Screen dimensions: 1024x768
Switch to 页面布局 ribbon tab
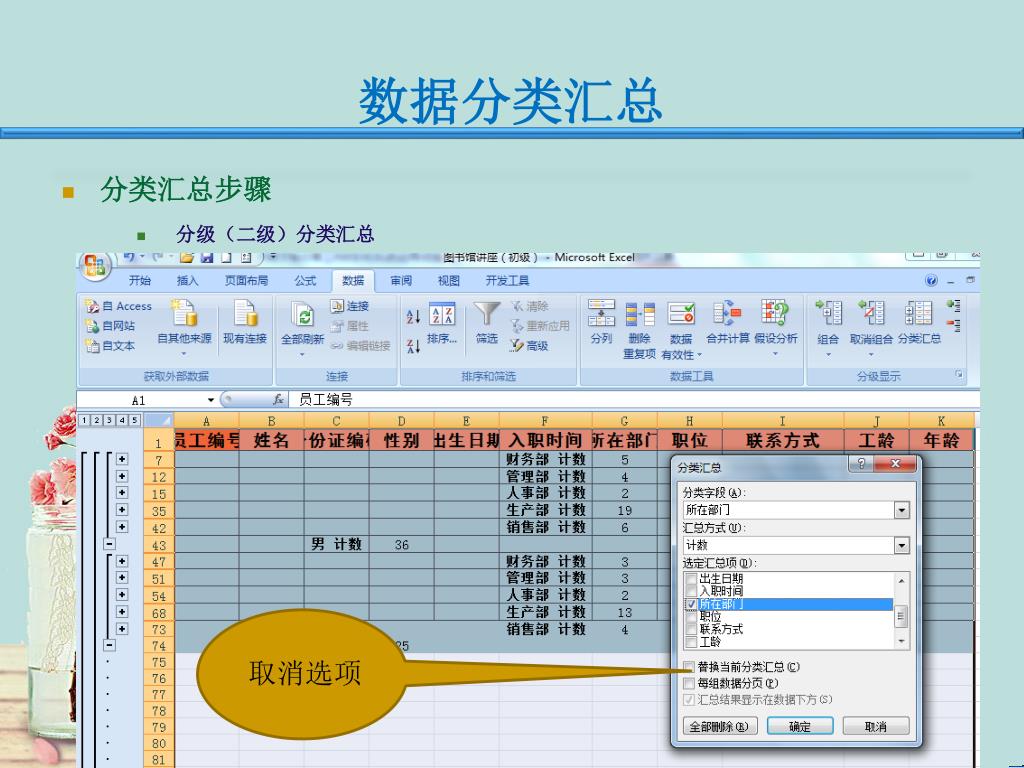[x=246, y=281]
